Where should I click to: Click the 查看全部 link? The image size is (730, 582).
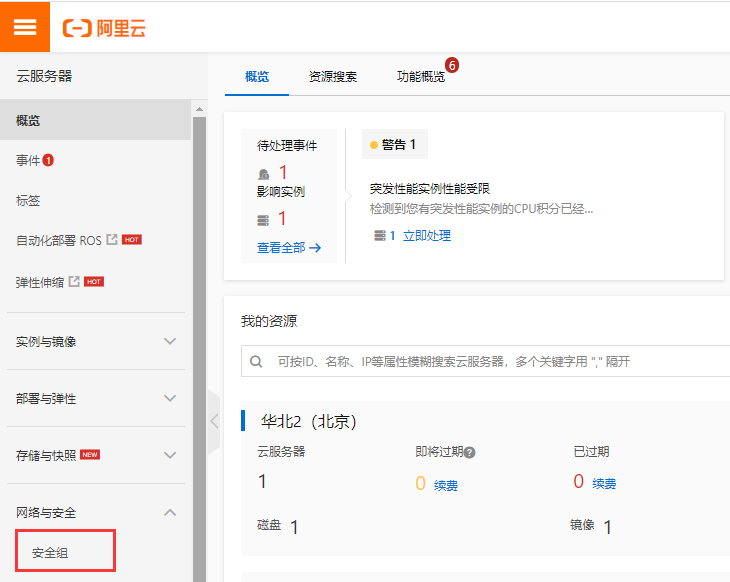point(288,247)
